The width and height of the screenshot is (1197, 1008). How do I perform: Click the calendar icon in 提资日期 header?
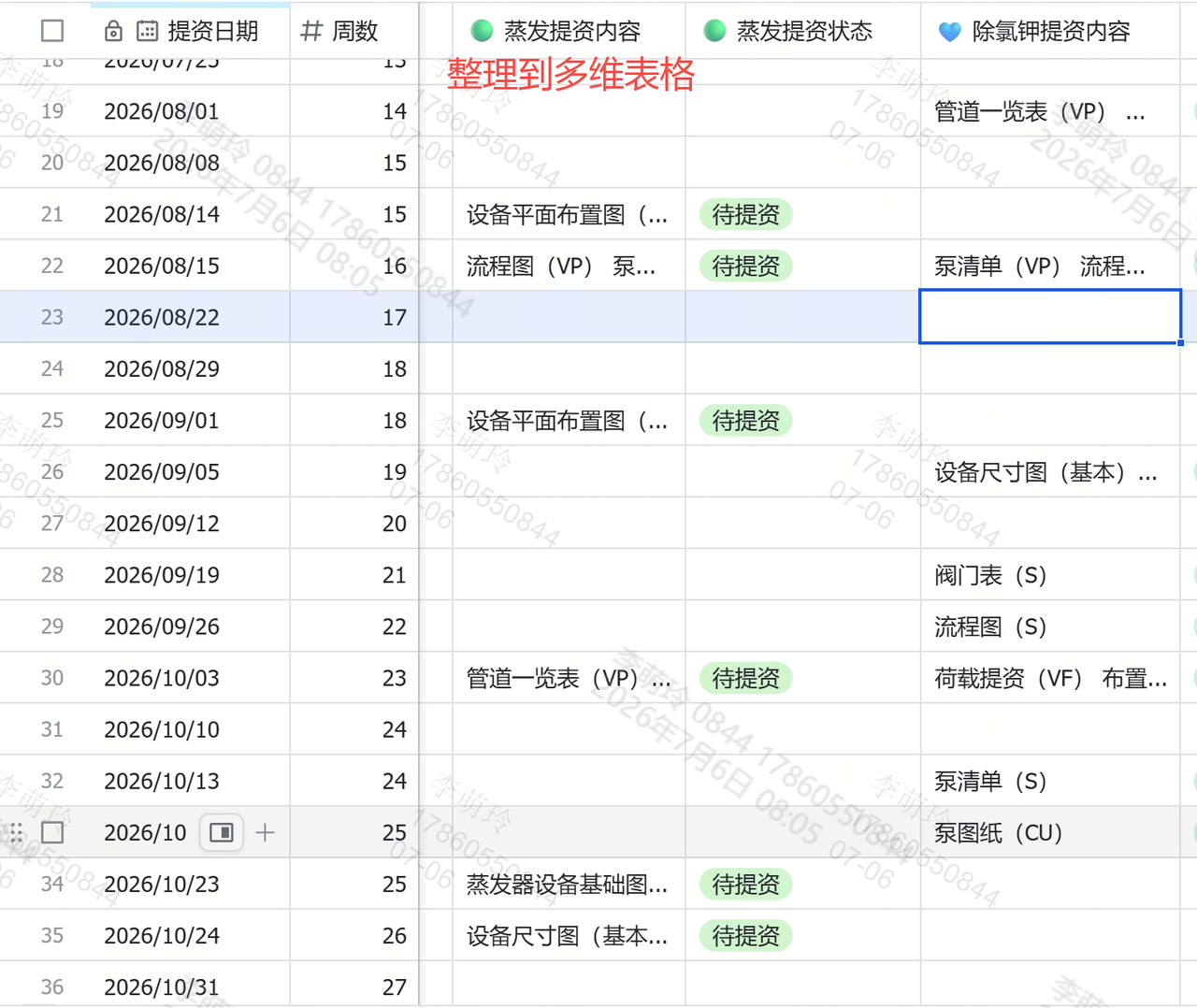pos(147,31)
